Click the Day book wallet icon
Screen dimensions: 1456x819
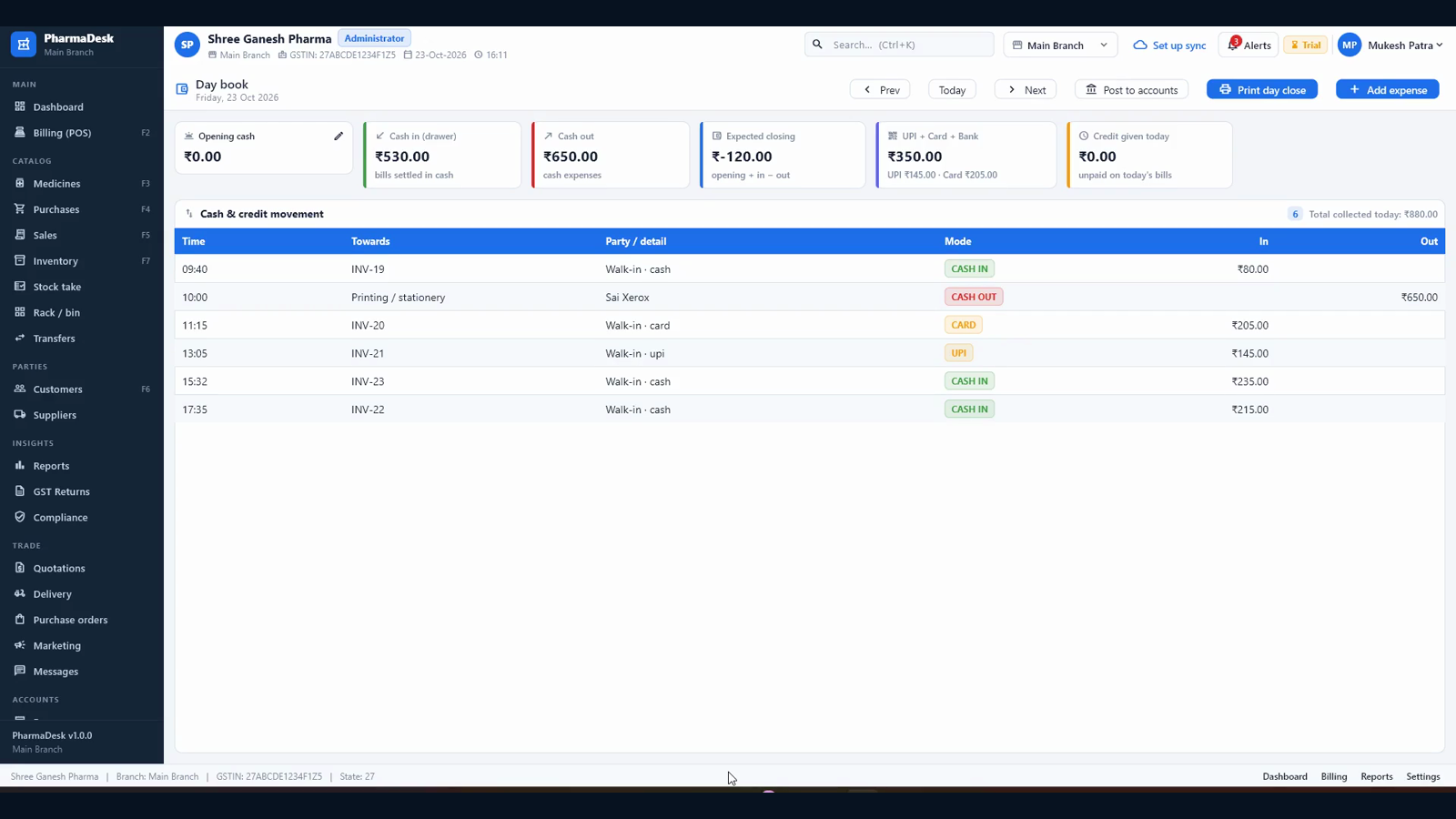pyautogui.click(x=182, y=89)
